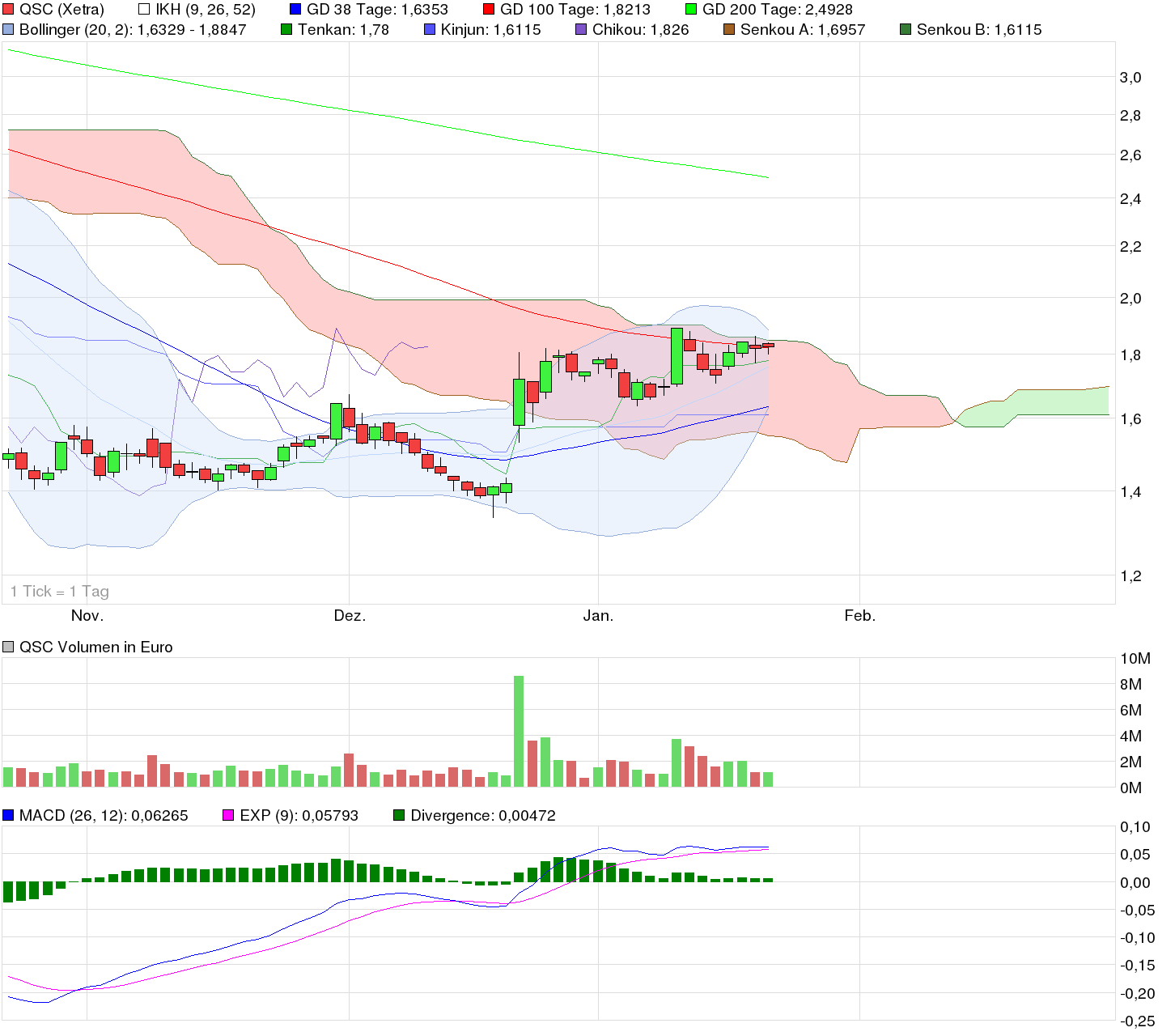Click the 'Jan.' month axis label
1175x1036 pixels.
pyautogui.click(x=598, y=616)
